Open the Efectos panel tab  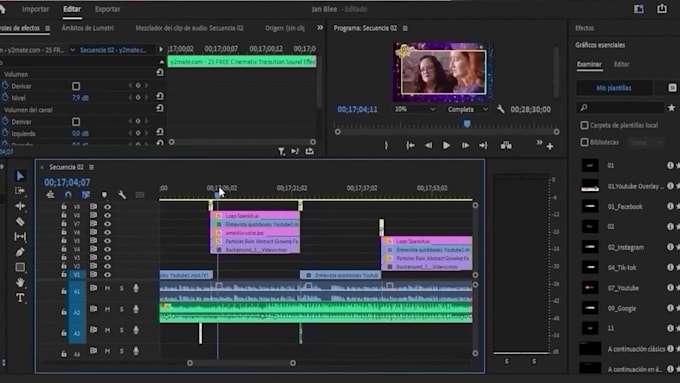(585, 28)
